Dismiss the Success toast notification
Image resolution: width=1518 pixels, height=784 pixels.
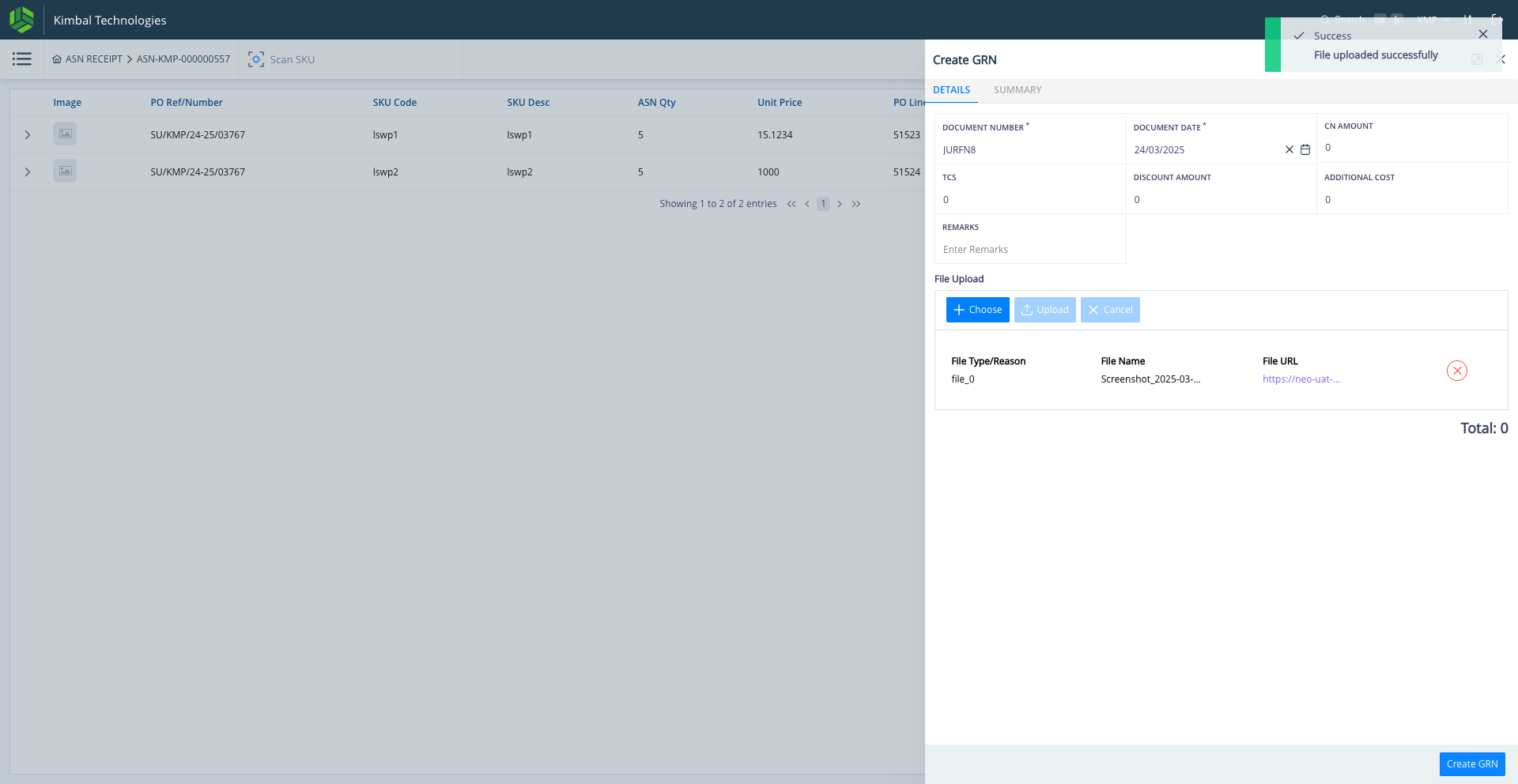pos(1483,34)
